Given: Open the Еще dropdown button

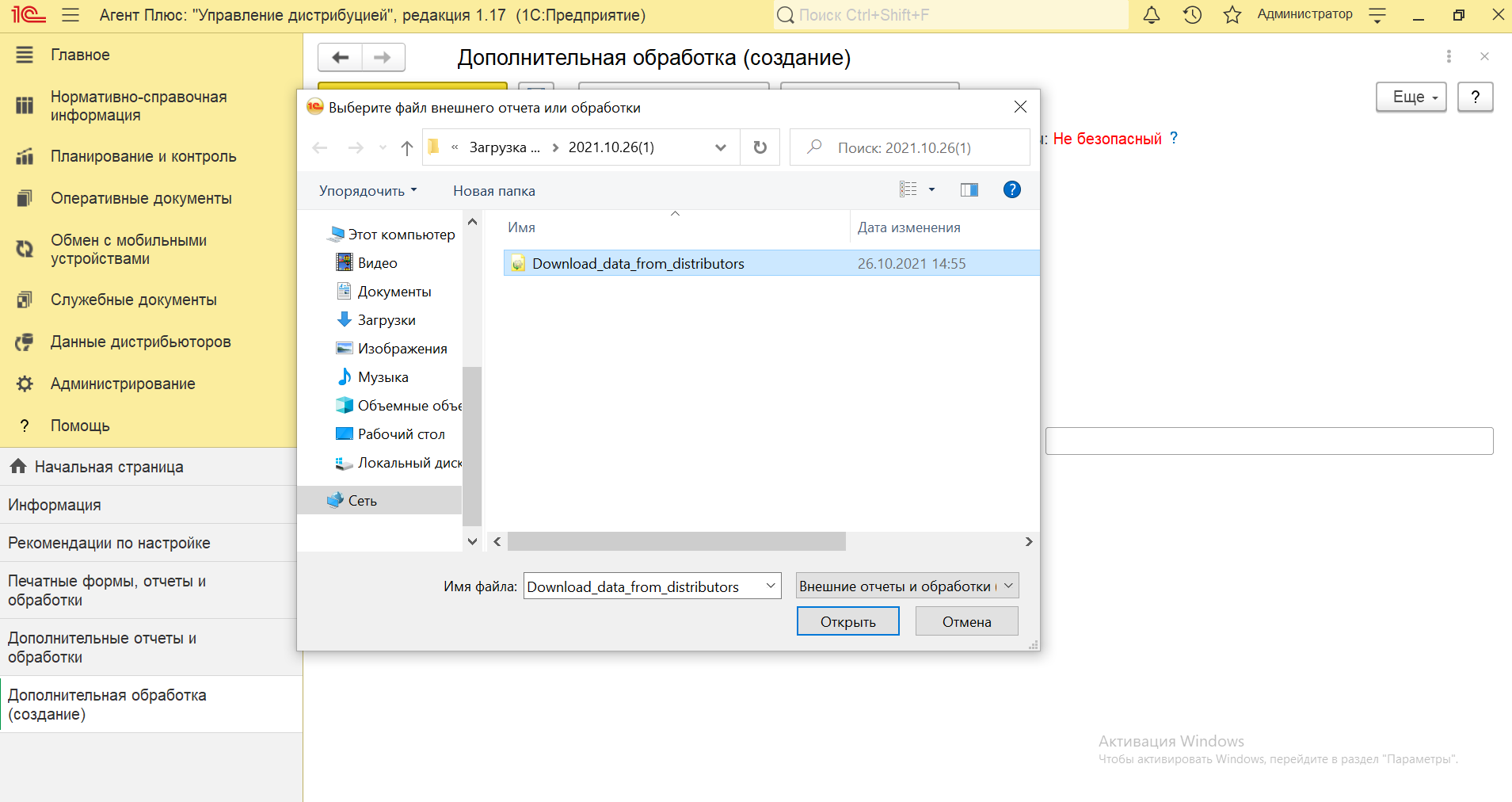Looking at the screenshot, I should [x=1411, y=97].
